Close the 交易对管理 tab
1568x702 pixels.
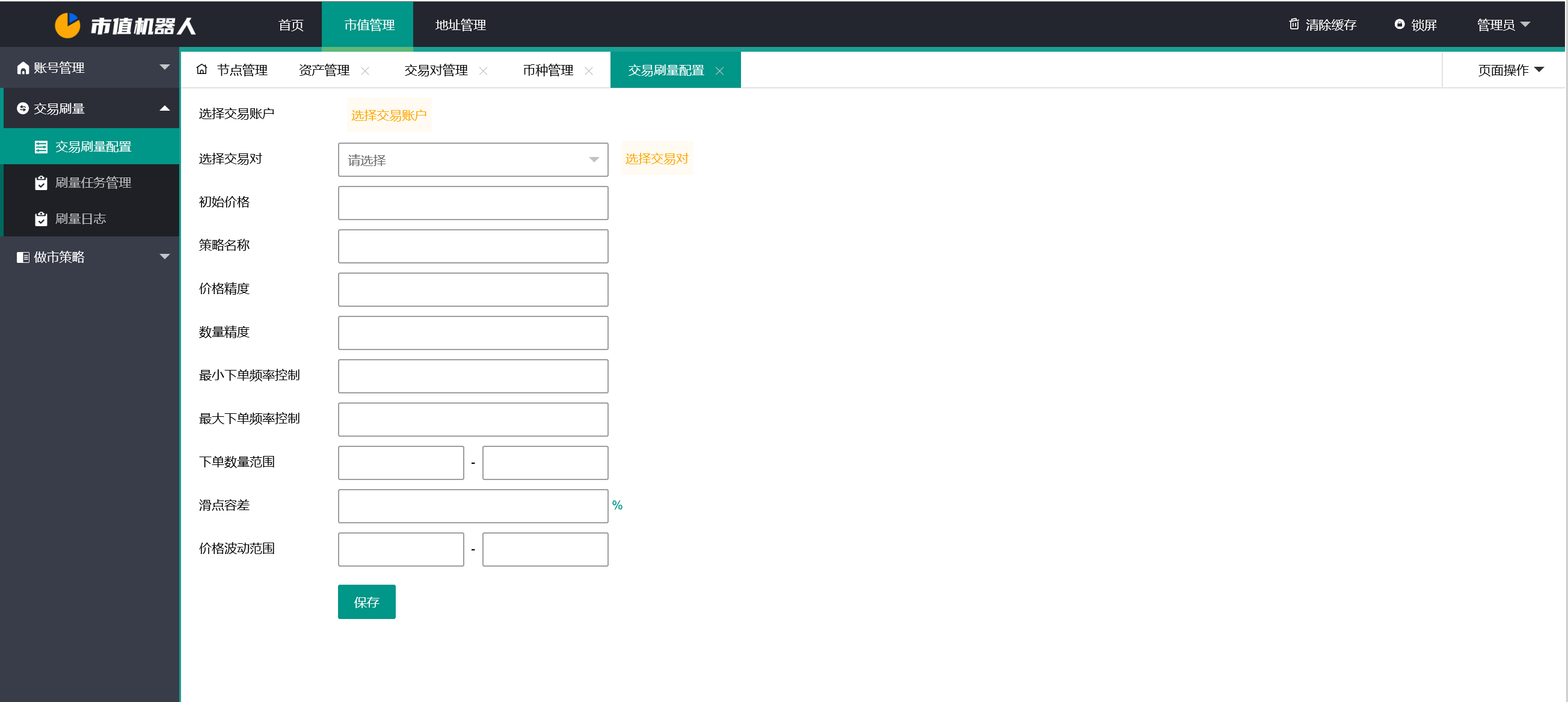[x=484, y=70]
